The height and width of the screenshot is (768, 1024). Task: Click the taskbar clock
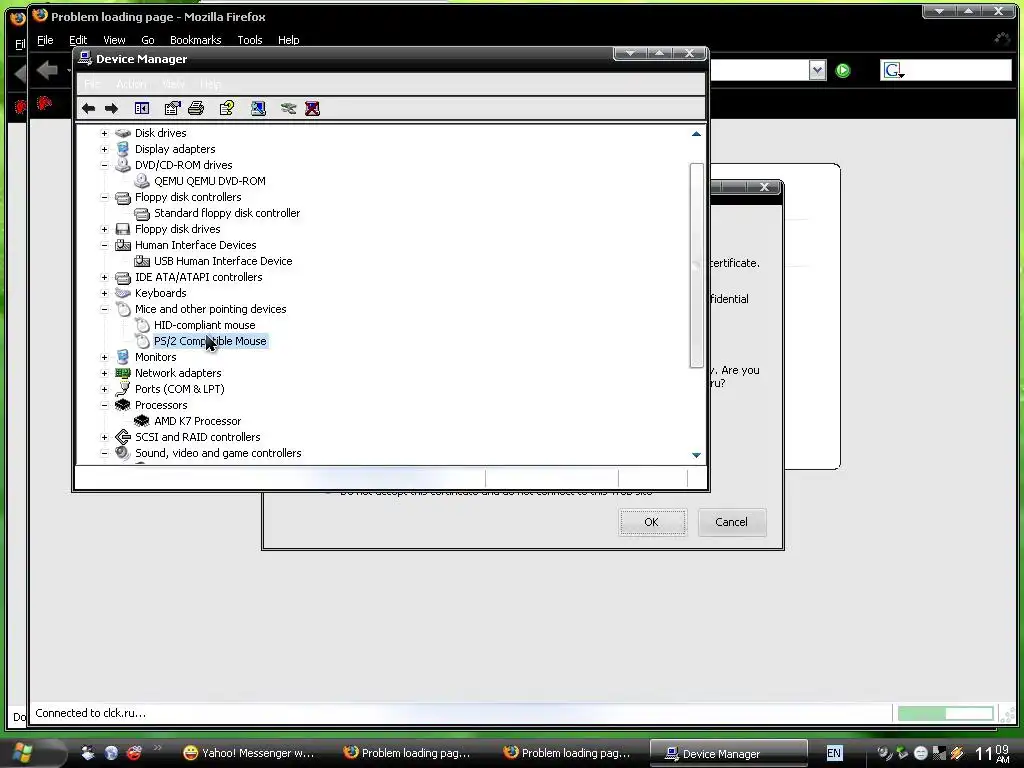[992, 753]
